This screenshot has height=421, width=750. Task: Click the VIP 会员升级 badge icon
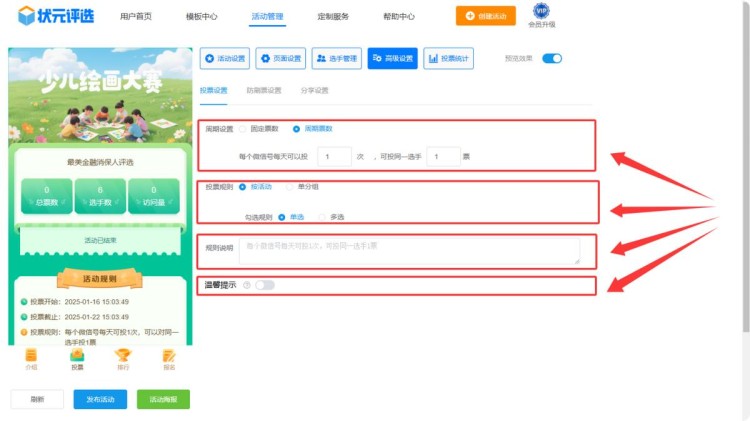click(x=541, y=11)
